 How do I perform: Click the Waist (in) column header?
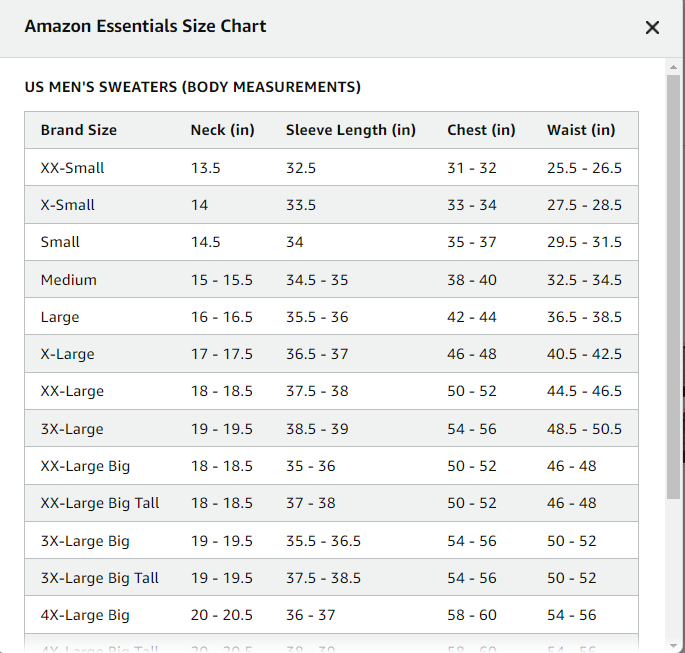tap(581, 130)
